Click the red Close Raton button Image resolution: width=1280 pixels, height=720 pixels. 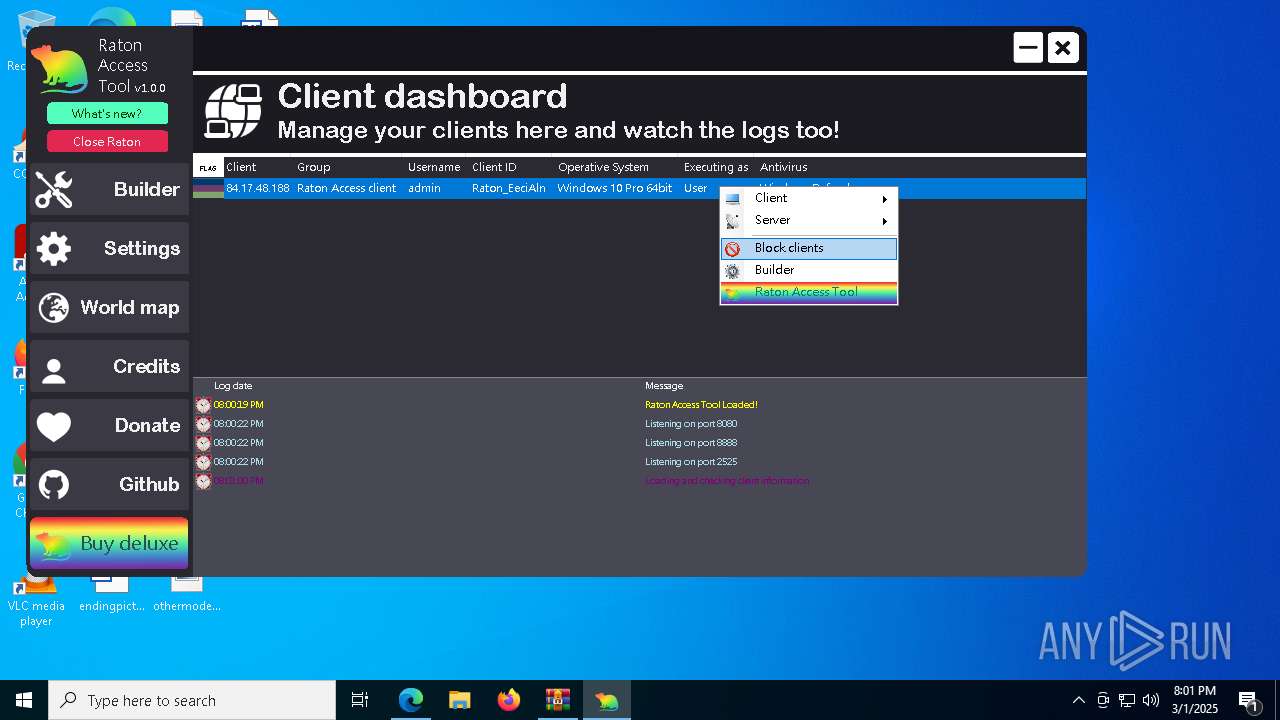tap(107, 141)
